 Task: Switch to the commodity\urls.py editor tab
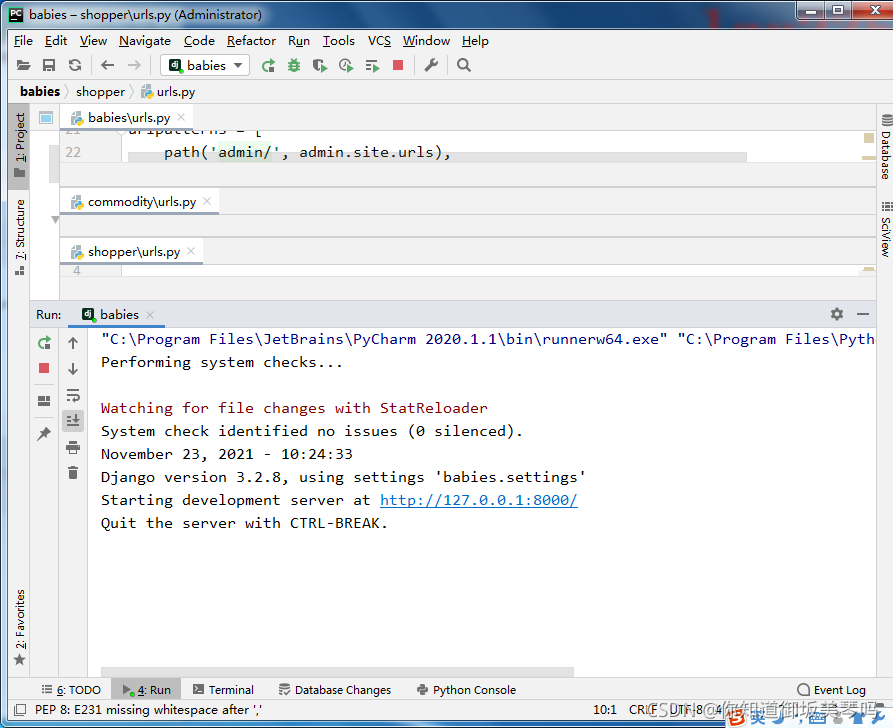click(x=140, y=200)
